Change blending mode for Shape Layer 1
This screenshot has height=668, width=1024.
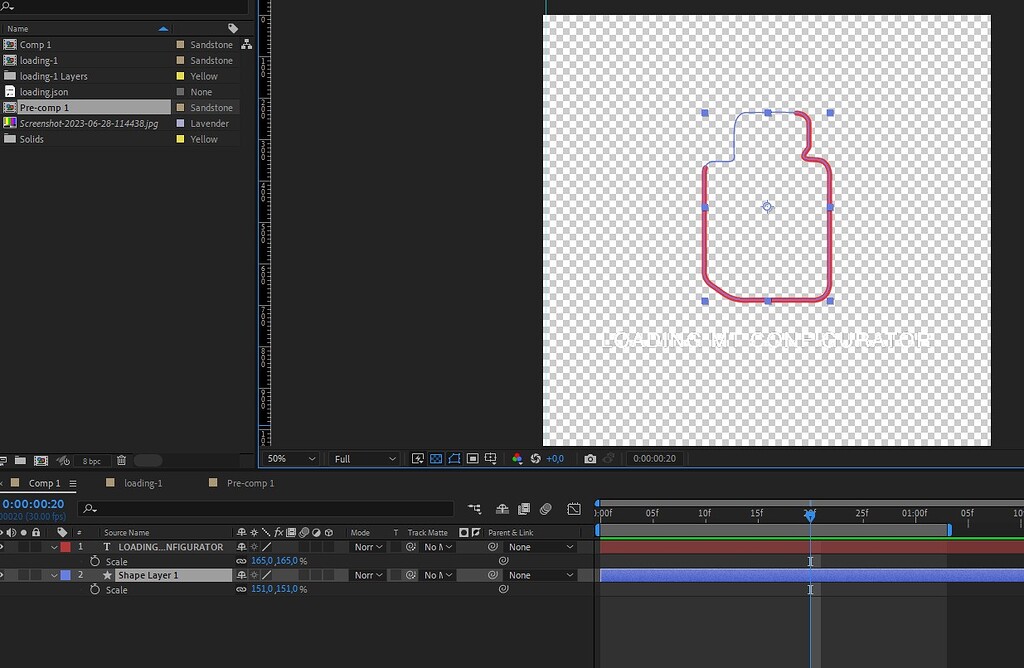click(x=368, y=574)
